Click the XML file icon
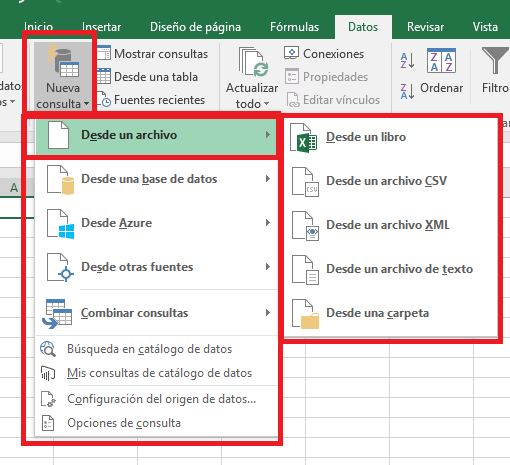This screenshot has width=510, height=465. [305, 226]
